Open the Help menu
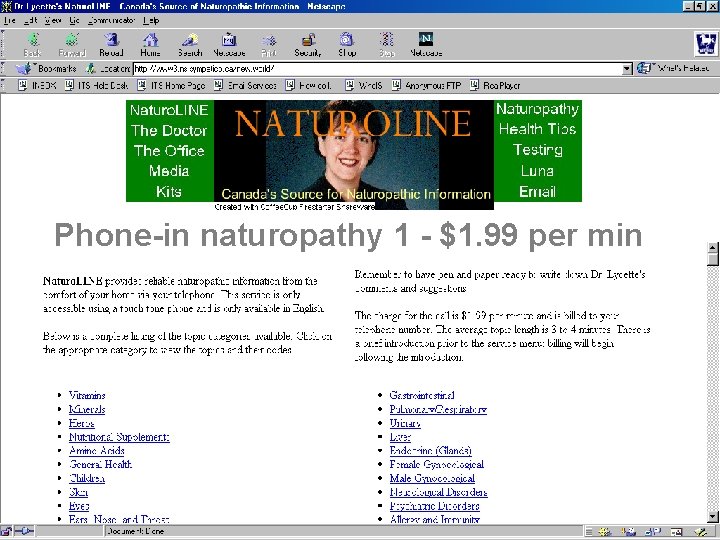The image size is (720, 540). (x=151, y=21)
